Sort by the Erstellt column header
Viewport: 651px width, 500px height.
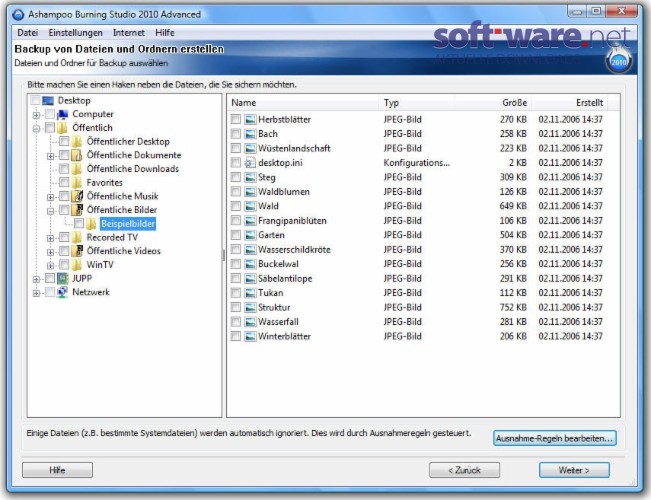coord(569,103)
